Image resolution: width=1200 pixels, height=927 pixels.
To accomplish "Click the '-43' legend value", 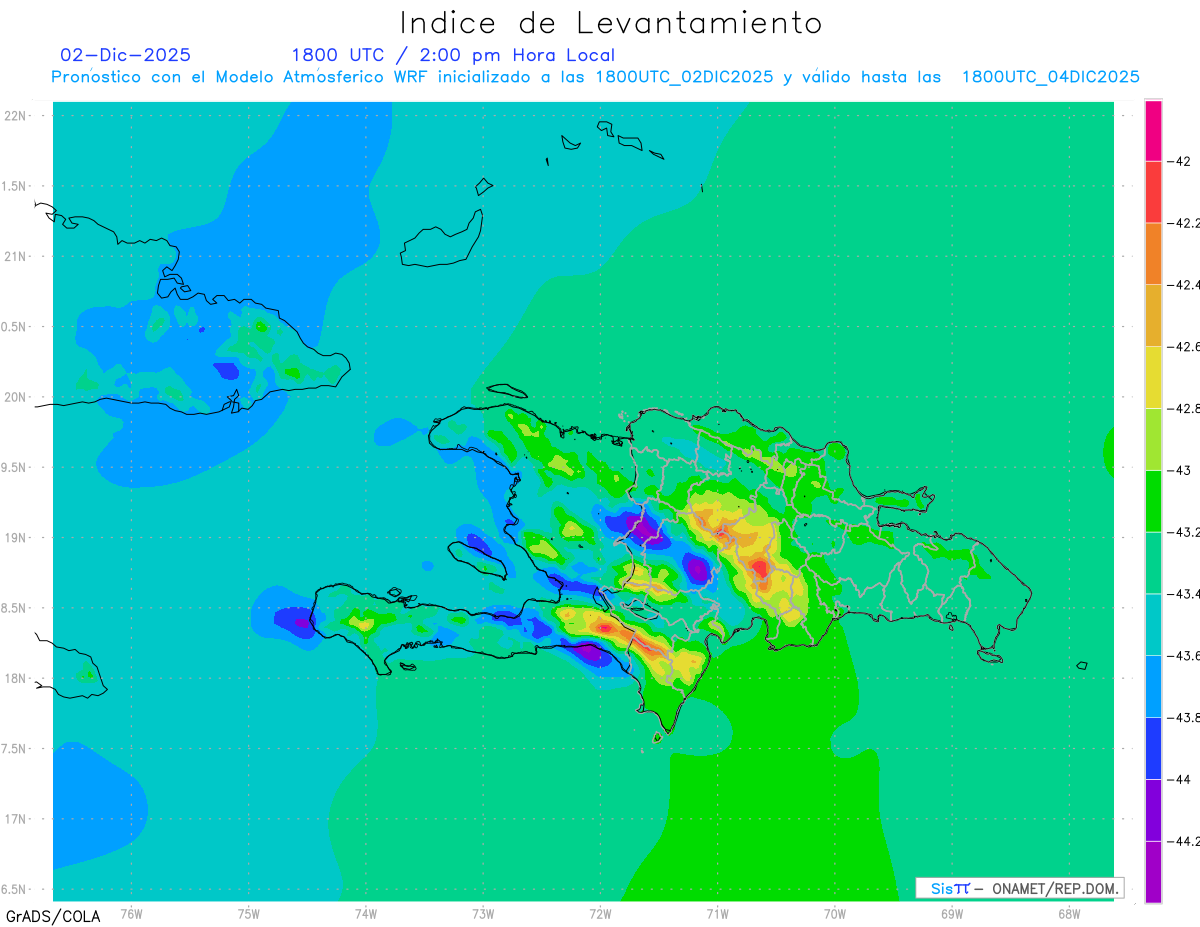I will tap(1179, 470).
